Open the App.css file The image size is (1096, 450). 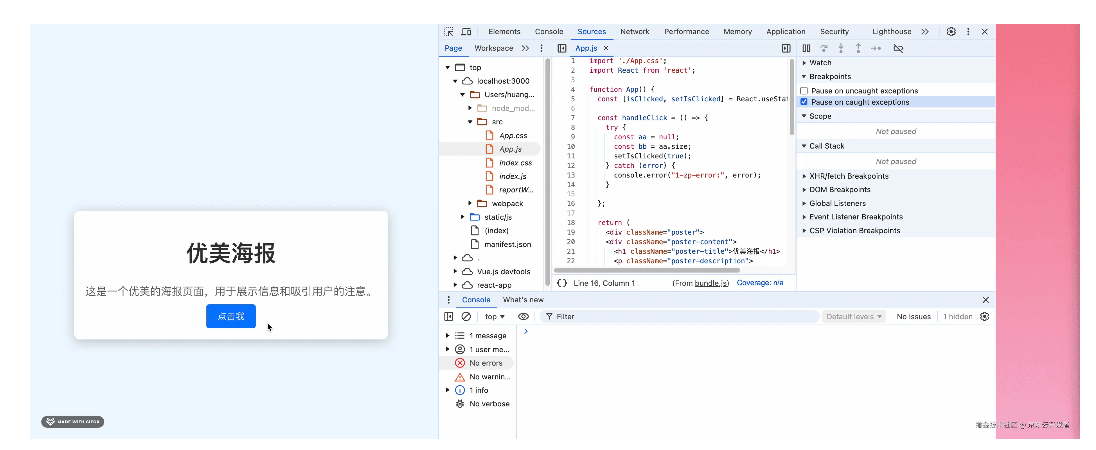click(513, 136)
